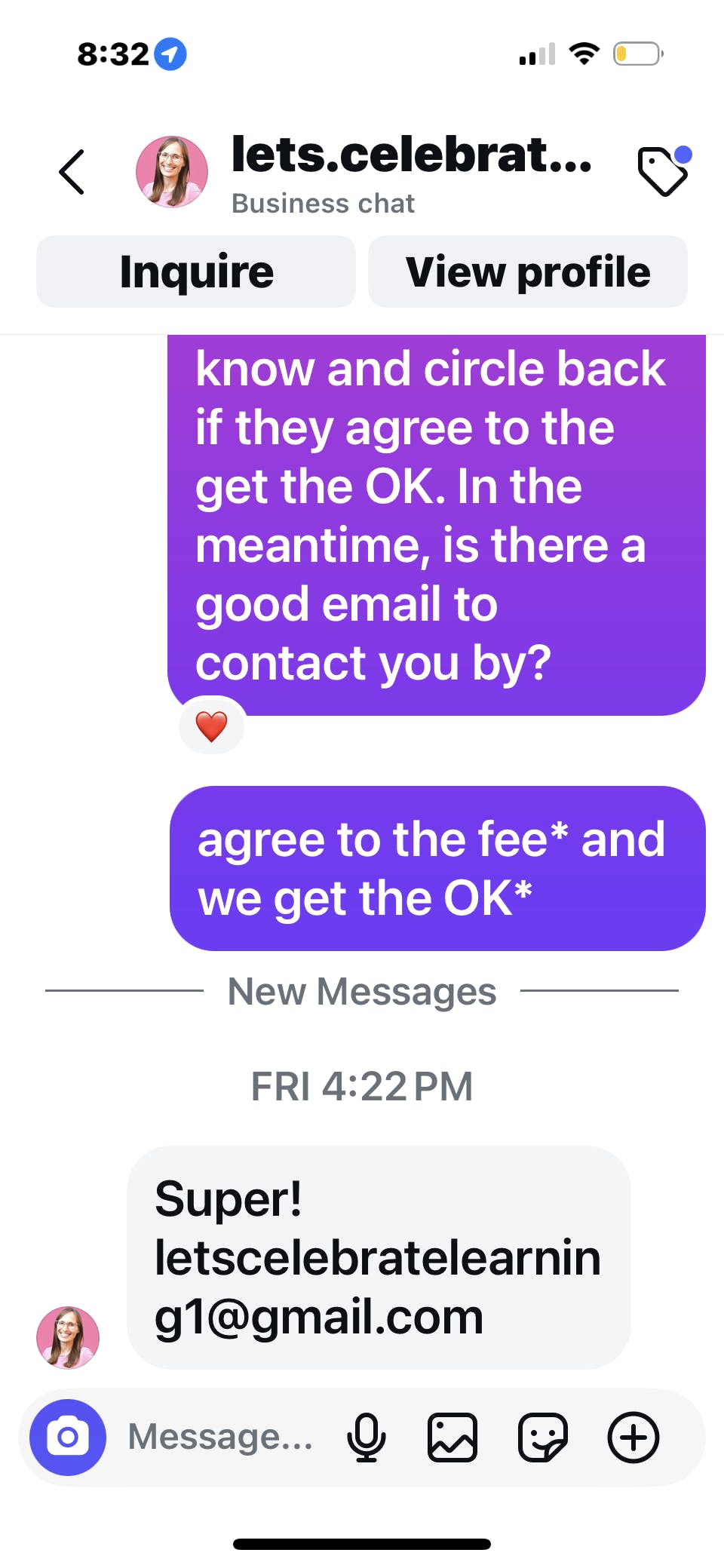This screenshot has height=1568, width=724.
Task: Tap the microphone voice message icon
Action: (x=367, y=1438)
